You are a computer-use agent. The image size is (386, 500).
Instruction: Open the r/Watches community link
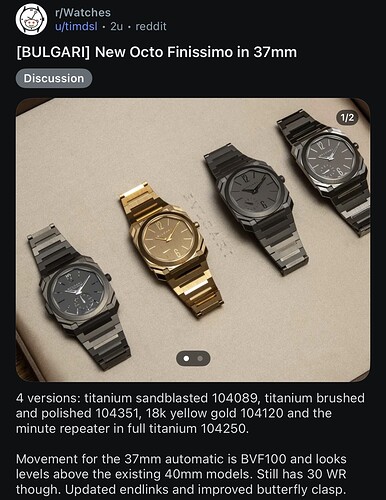pyautogui.click(x=83, y=13)
